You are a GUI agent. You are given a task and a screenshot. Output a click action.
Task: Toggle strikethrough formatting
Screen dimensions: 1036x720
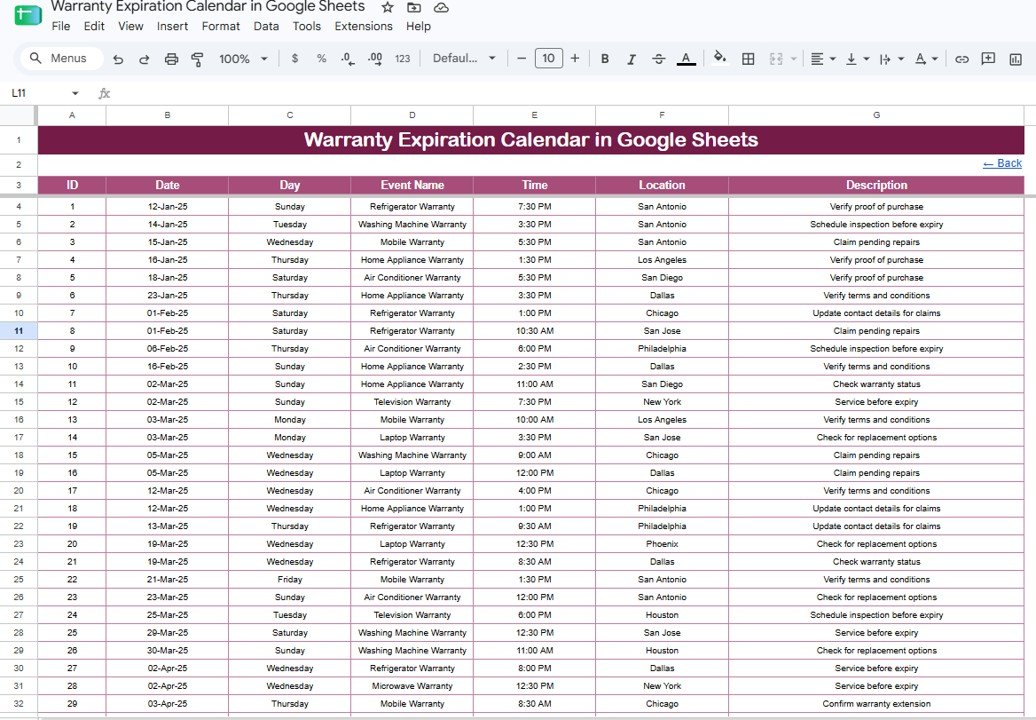[x=658, y=59]
